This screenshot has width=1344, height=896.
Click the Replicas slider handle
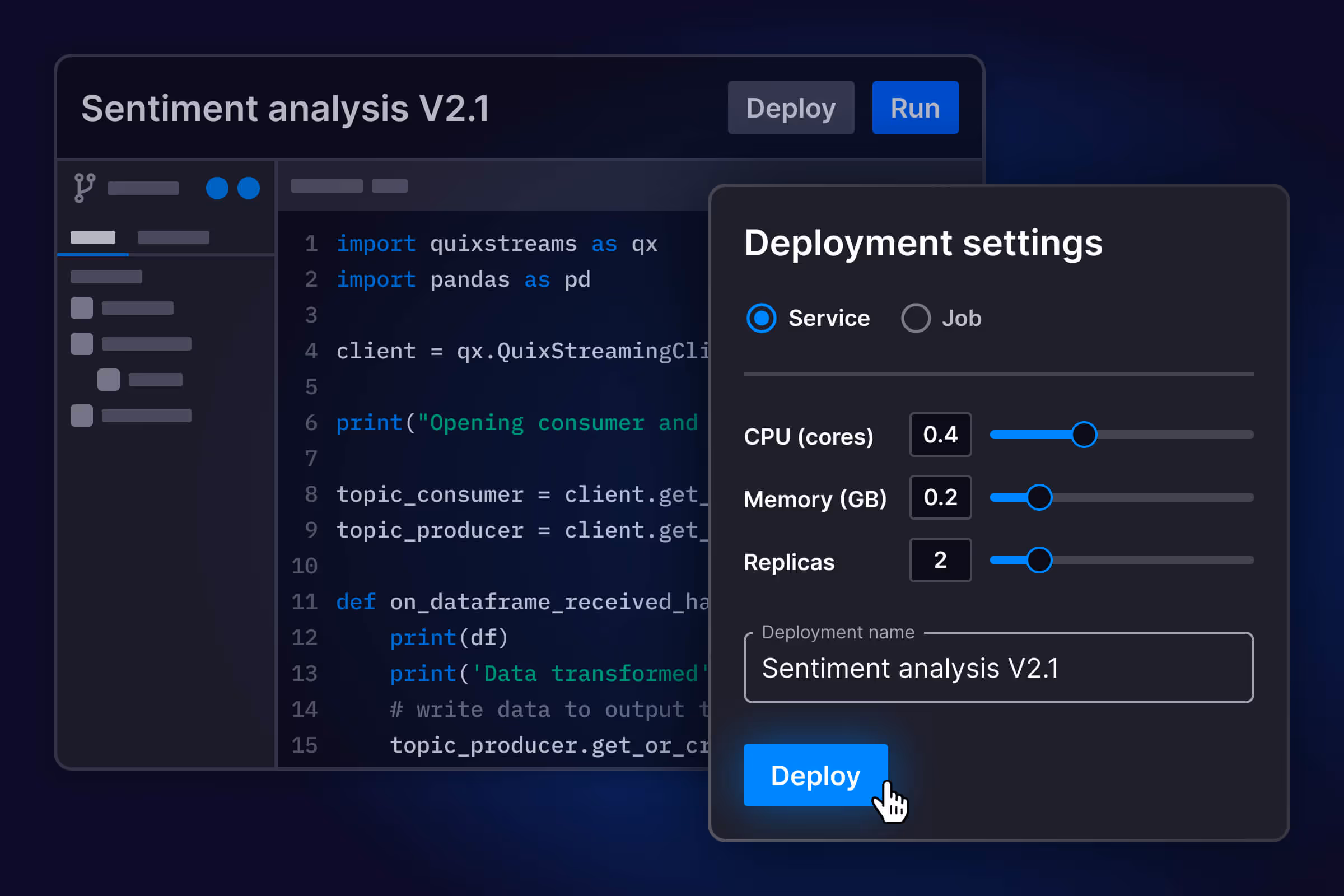[1039, 560]
